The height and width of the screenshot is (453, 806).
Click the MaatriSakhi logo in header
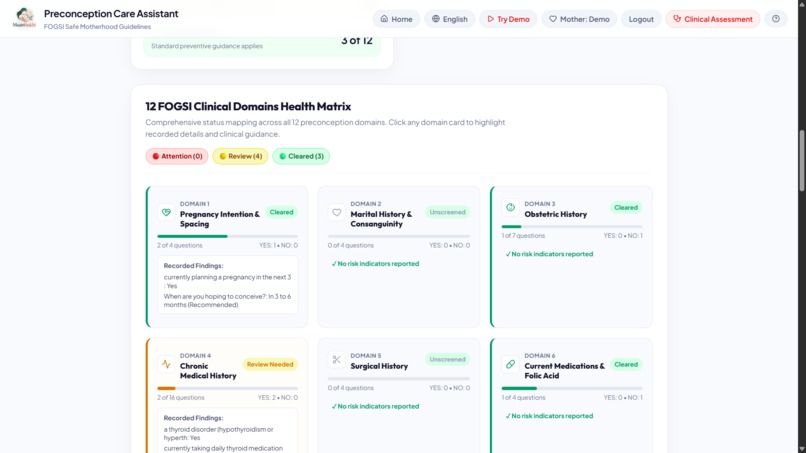24,18
